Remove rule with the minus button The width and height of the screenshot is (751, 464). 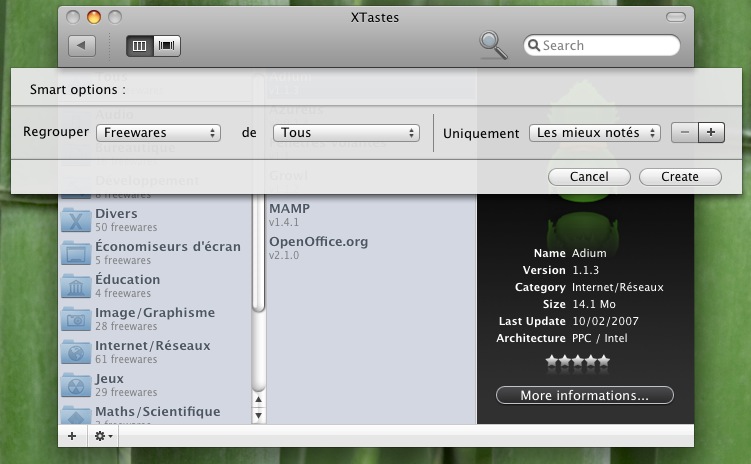[x=685, y=133]
